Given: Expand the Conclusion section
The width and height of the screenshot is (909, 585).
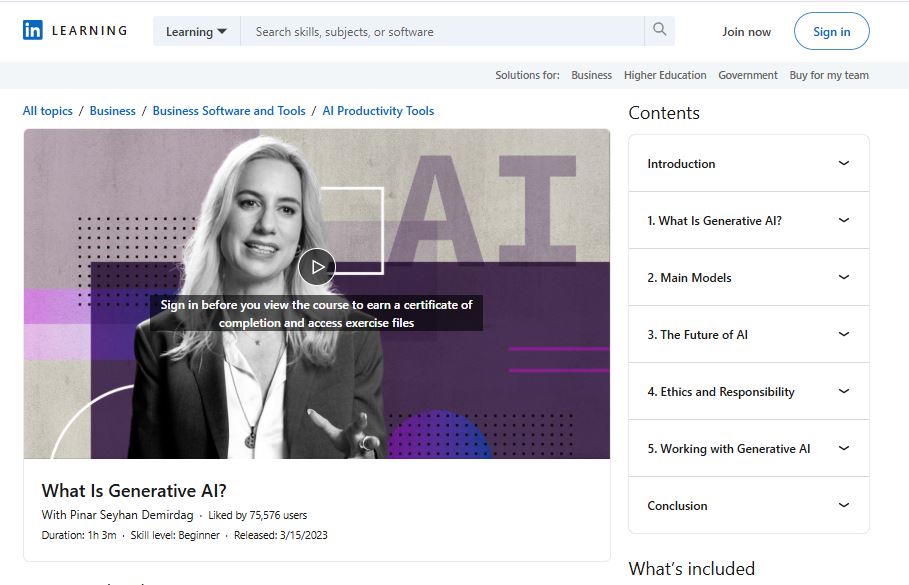Looking at the screenshot, I should pos(748,506).
